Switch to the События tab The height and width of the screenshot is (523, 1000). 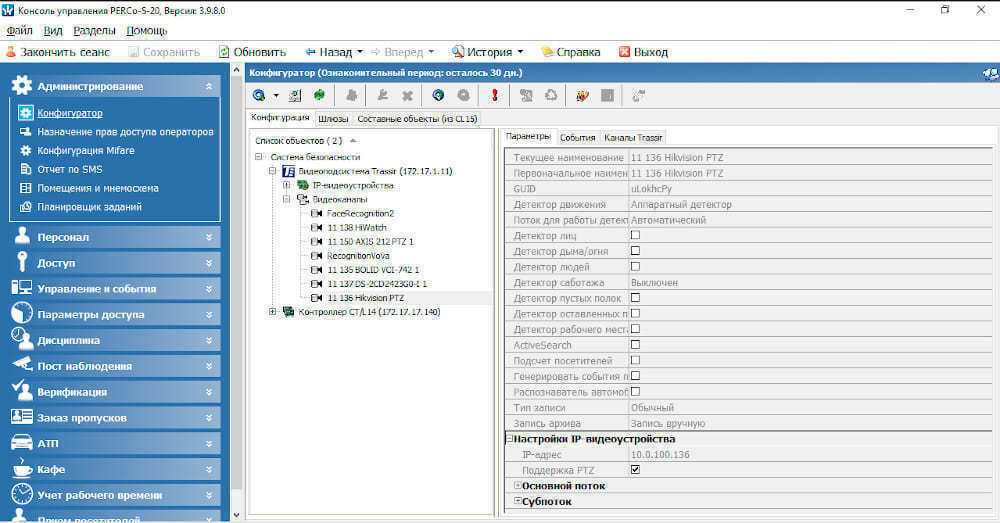[577, 137]
